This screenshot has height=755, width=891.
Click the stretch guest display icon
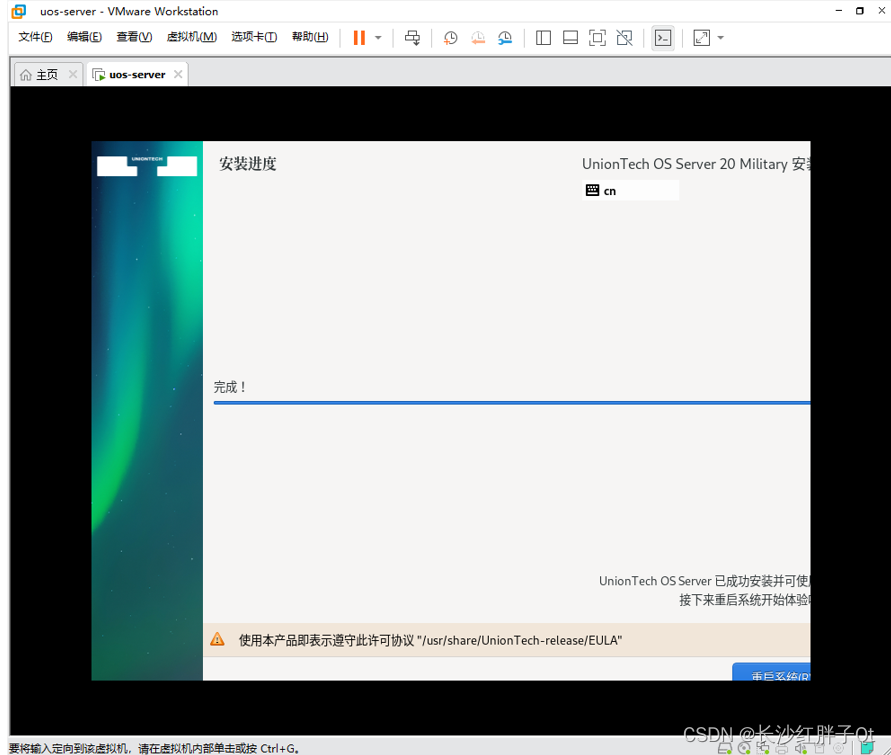702,38
